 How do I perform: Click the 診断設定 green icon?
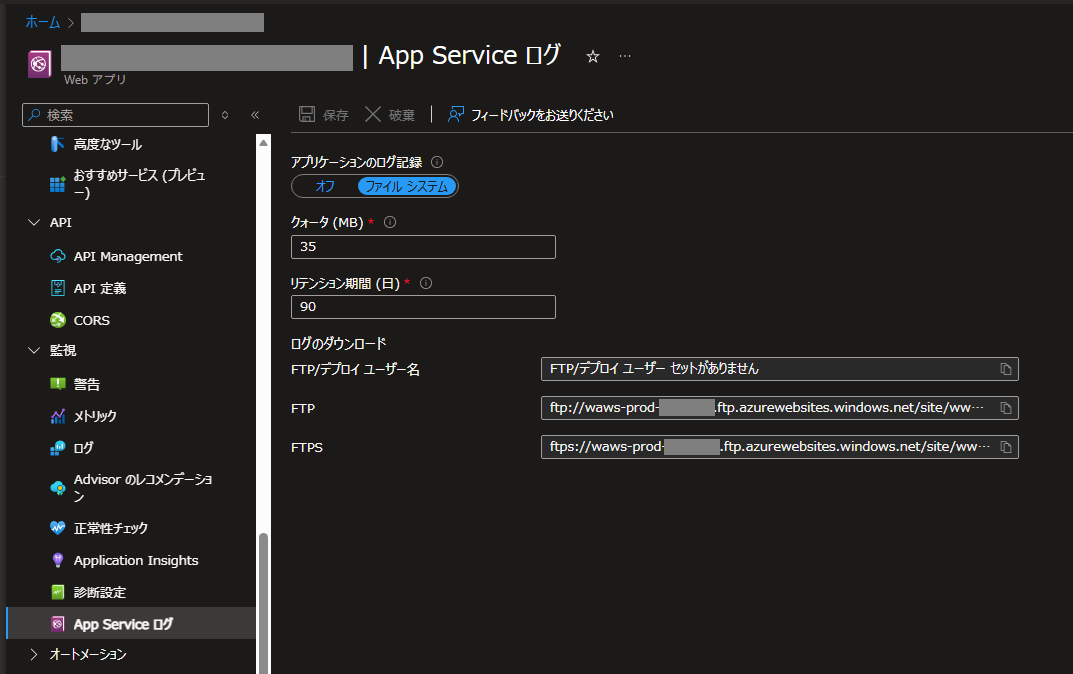[57, 592]
